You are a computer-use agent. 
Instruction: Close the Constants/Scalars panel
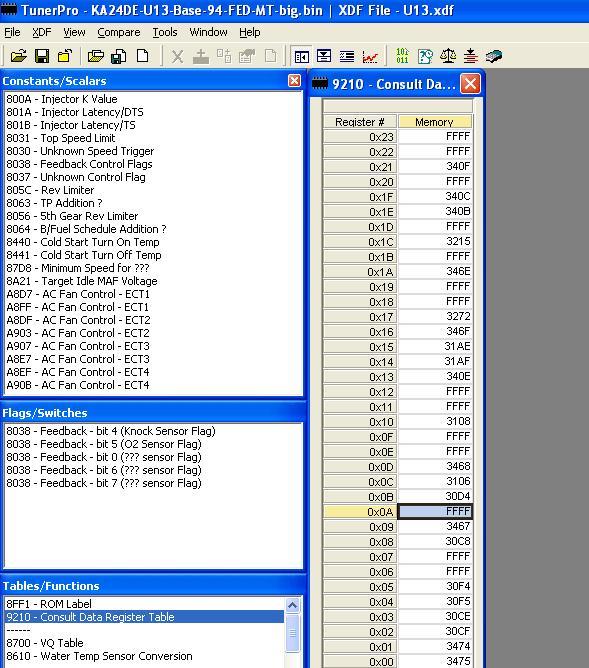(294, 81)
